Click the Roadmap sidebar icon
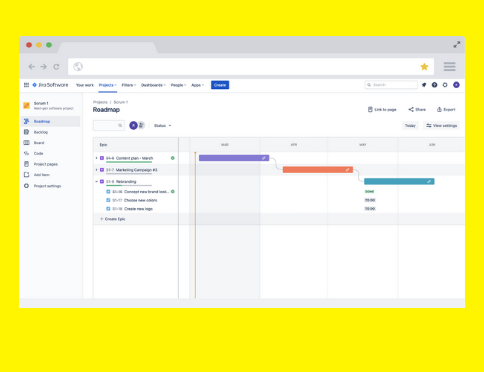Image resolution: width=484 pixels, height=372 pixels. [26, 121]
